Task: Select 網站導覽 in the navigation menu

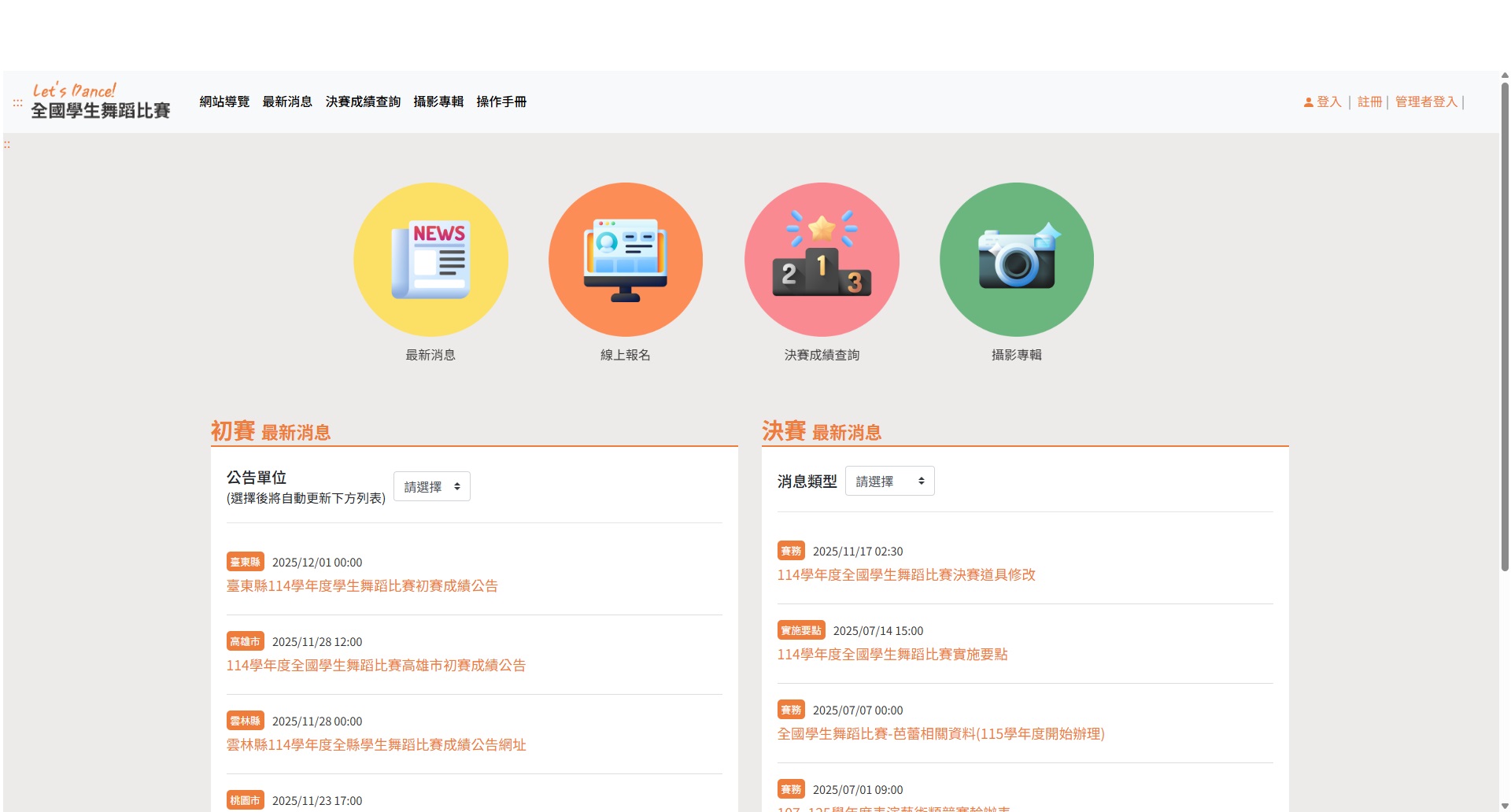Action: [224, 101]
